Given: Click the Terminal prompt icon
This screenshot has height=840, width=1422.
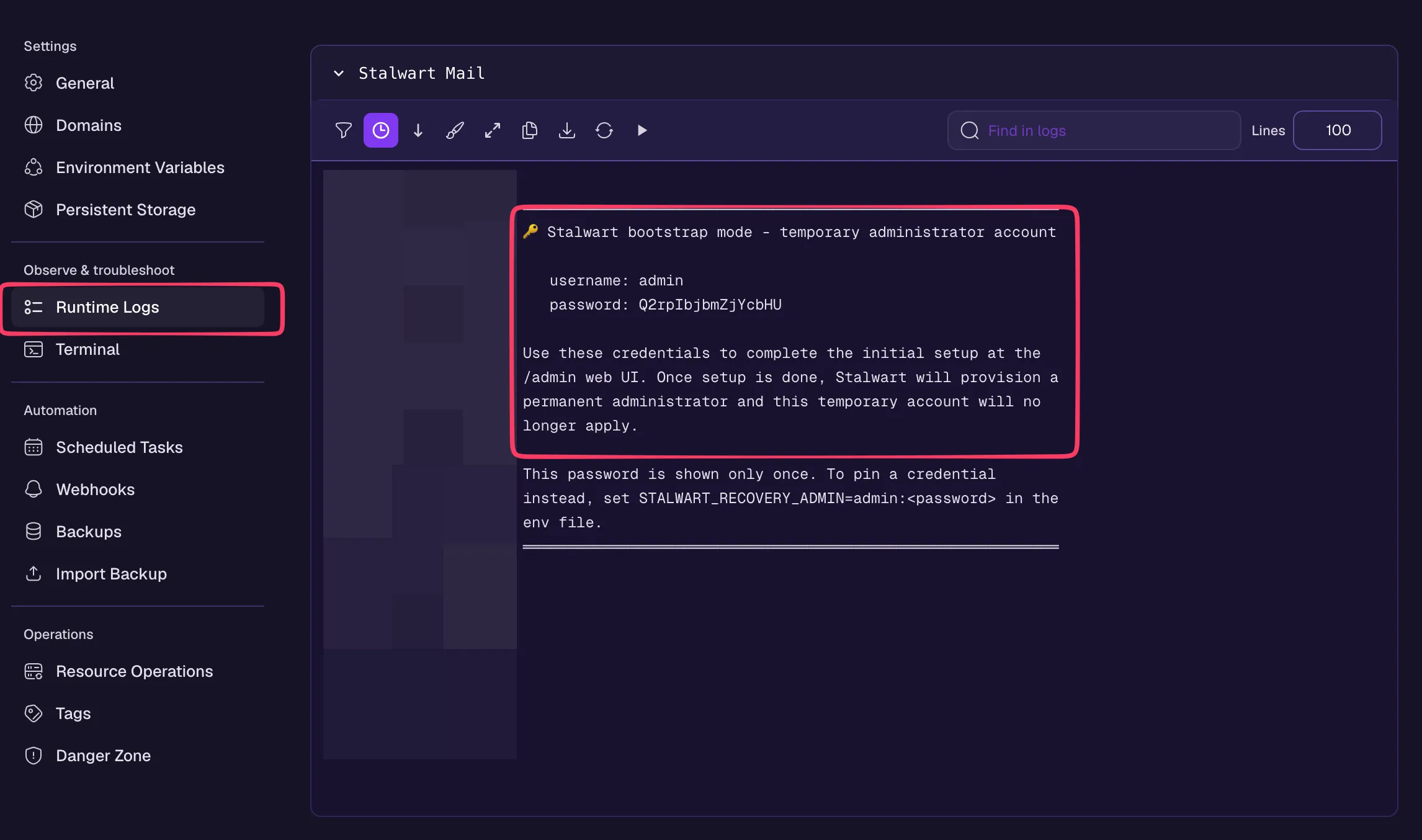Looking at the screenshot, I should tap(34, 349).
